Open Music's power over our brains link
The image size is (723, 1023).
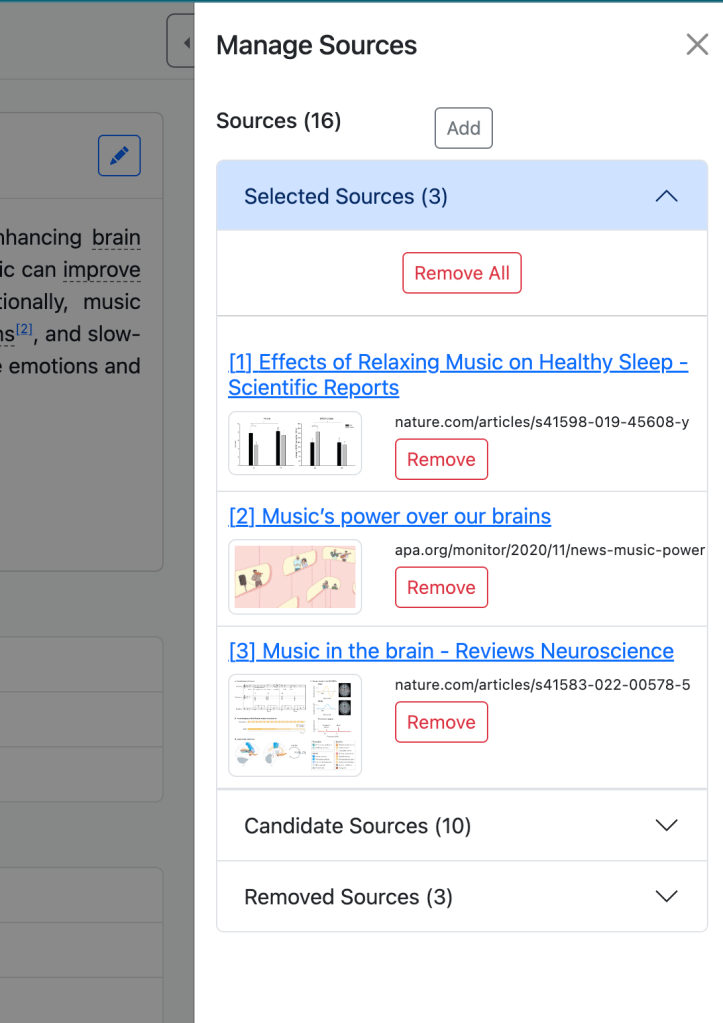pos(389,516)
